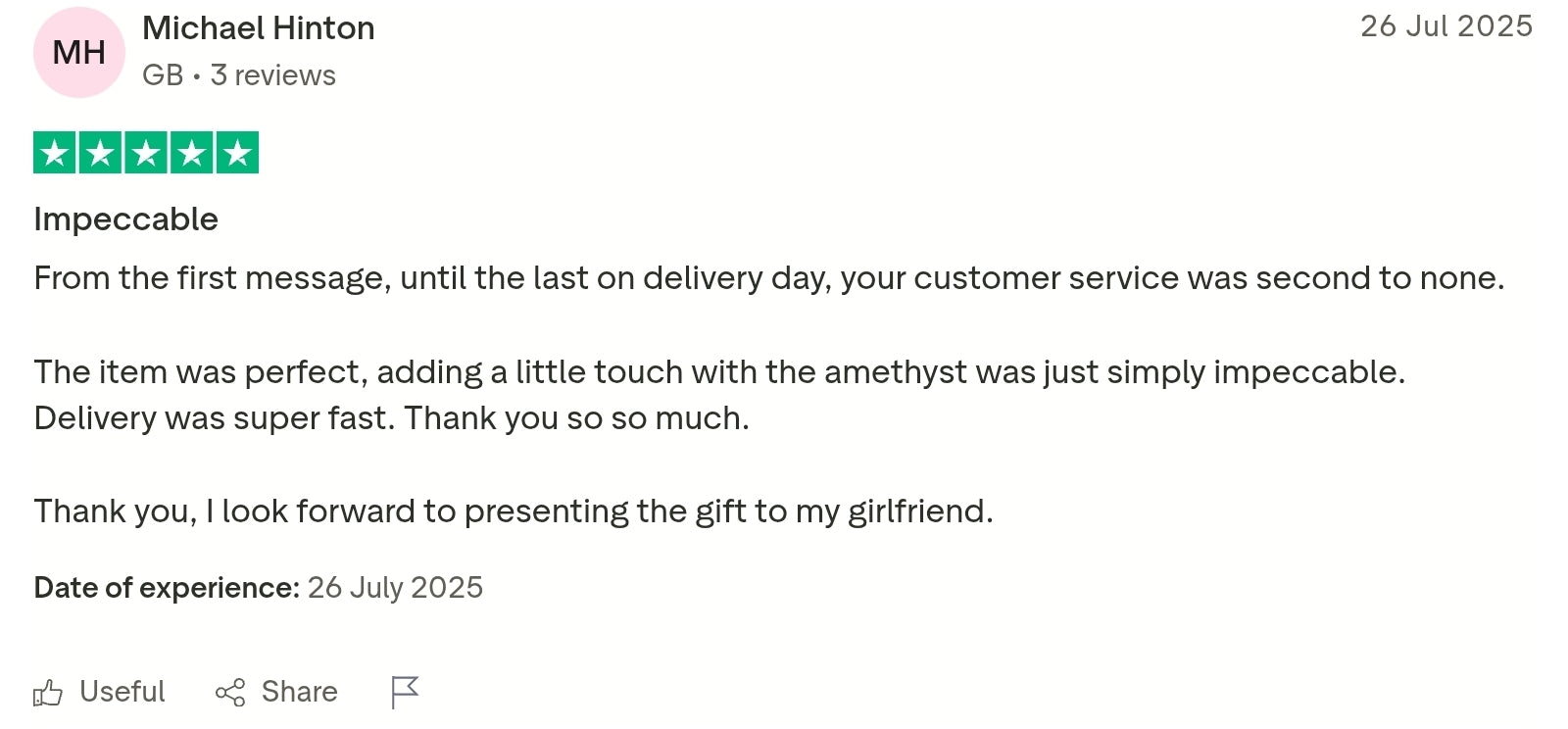This screenshot has height=729, width=1568.
Task: Click the Share network icon
Action: point(230,693)
